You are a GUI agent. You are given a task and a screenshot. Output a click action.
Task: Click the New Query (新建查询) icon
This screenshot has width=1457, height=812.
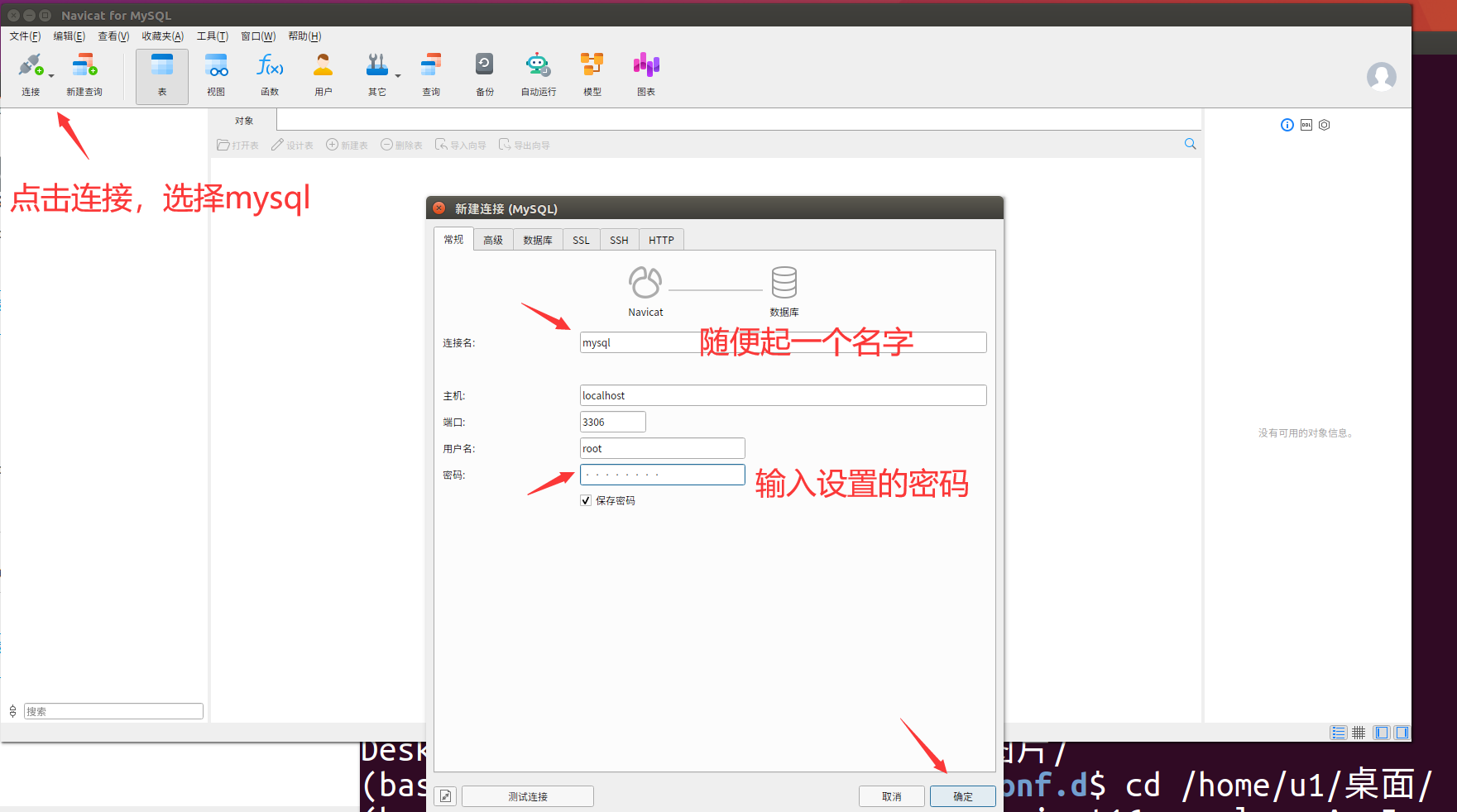84,74
